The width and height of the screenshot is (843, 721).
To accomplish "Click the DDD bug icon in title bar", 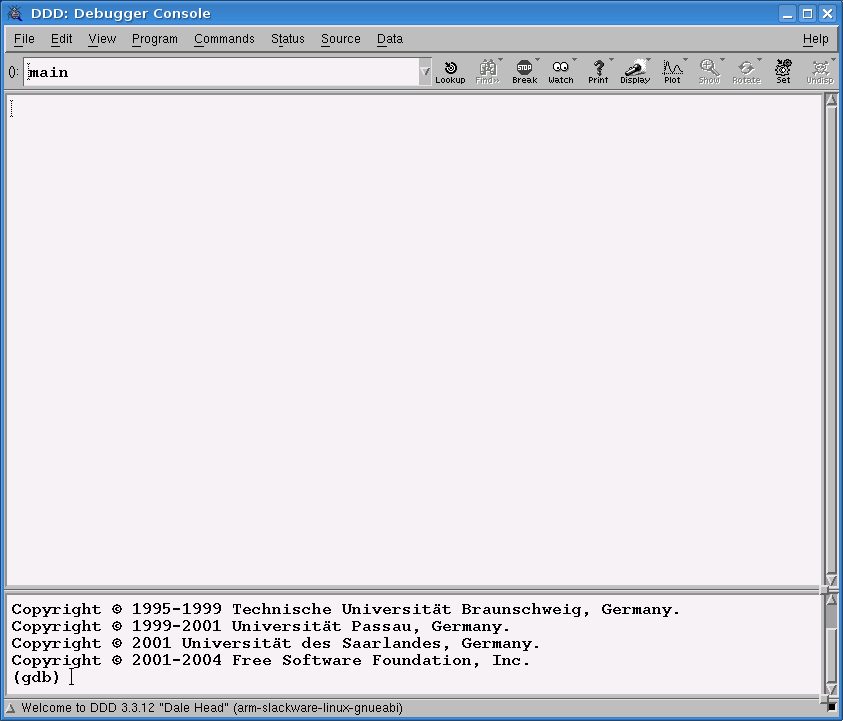I will 15,13.
